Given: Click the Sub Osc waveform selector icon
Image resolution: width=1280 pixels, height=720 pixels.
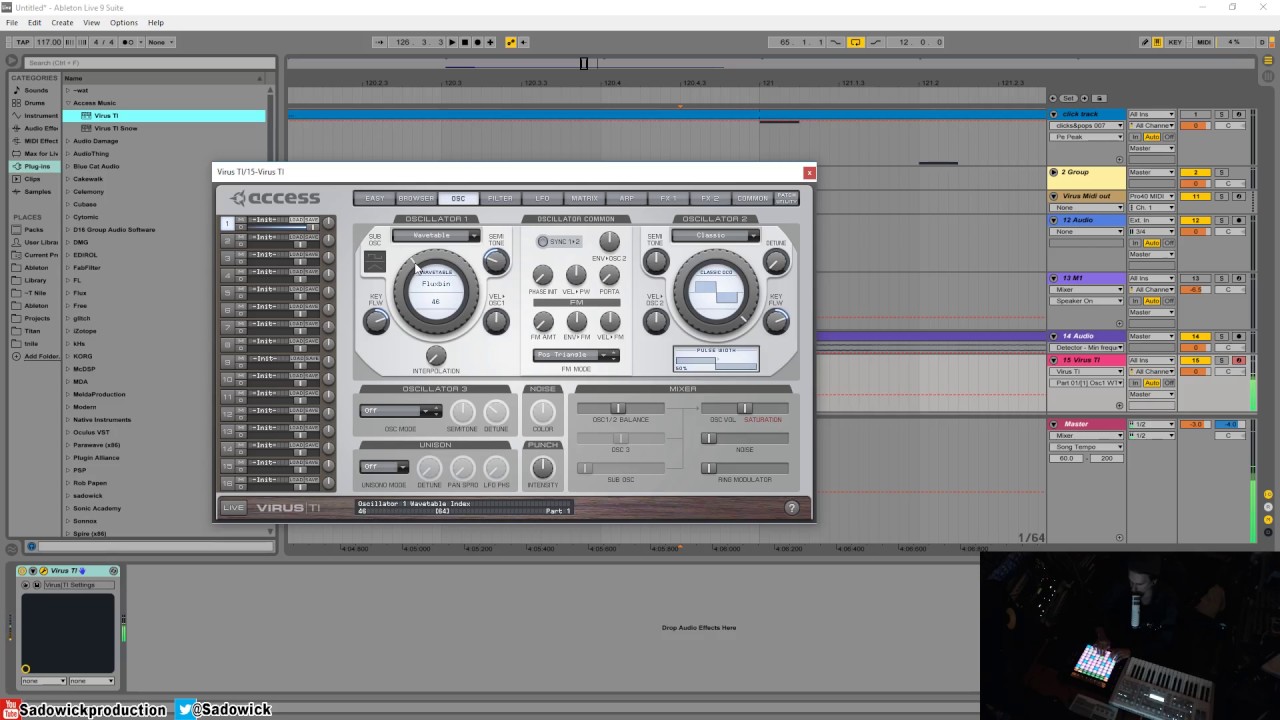Looking at the screenshot, I should (374, 261).
